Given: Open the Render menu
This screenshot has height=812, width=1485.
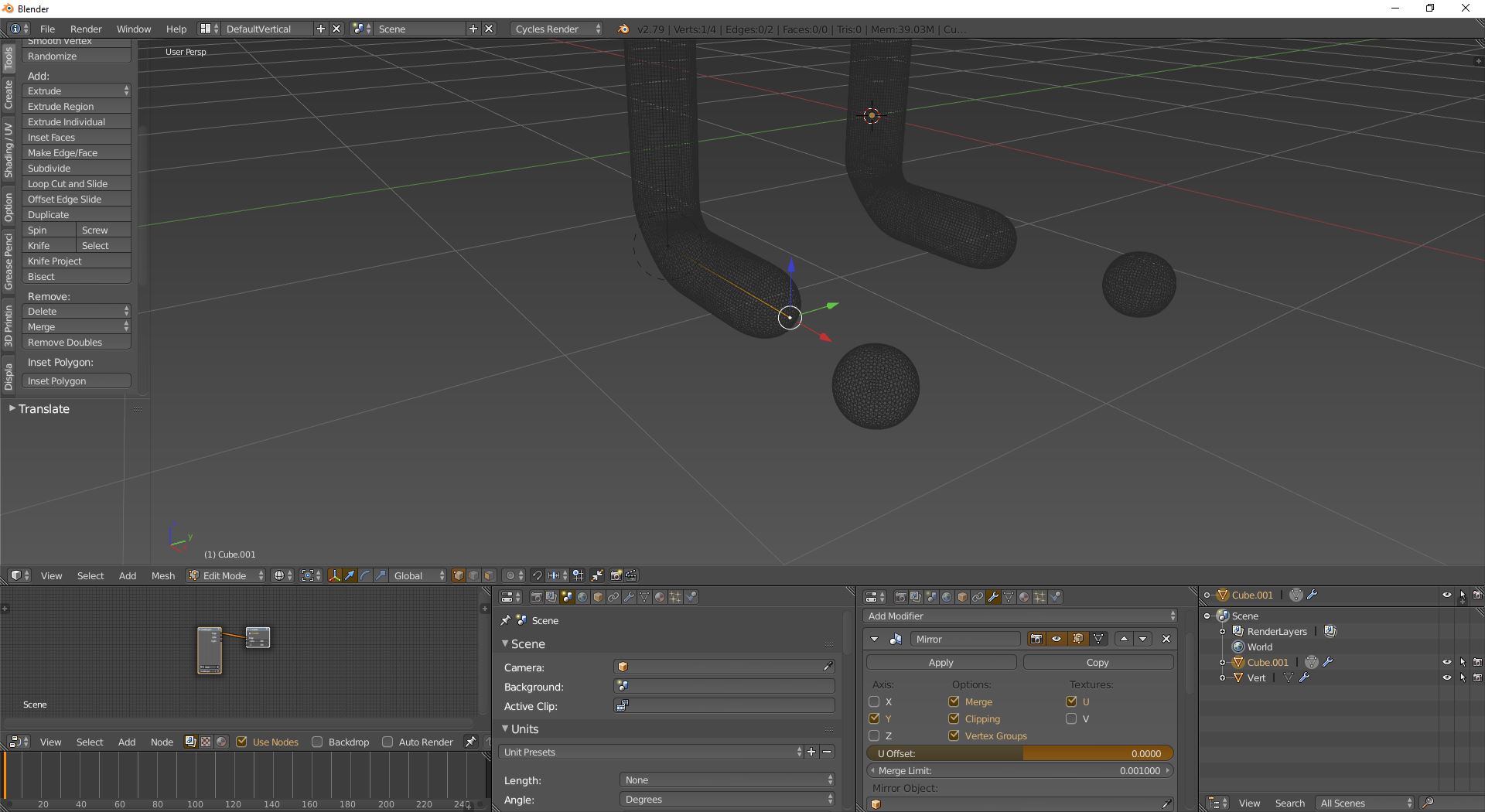Looking at the screenshot, I should (86, 29).
